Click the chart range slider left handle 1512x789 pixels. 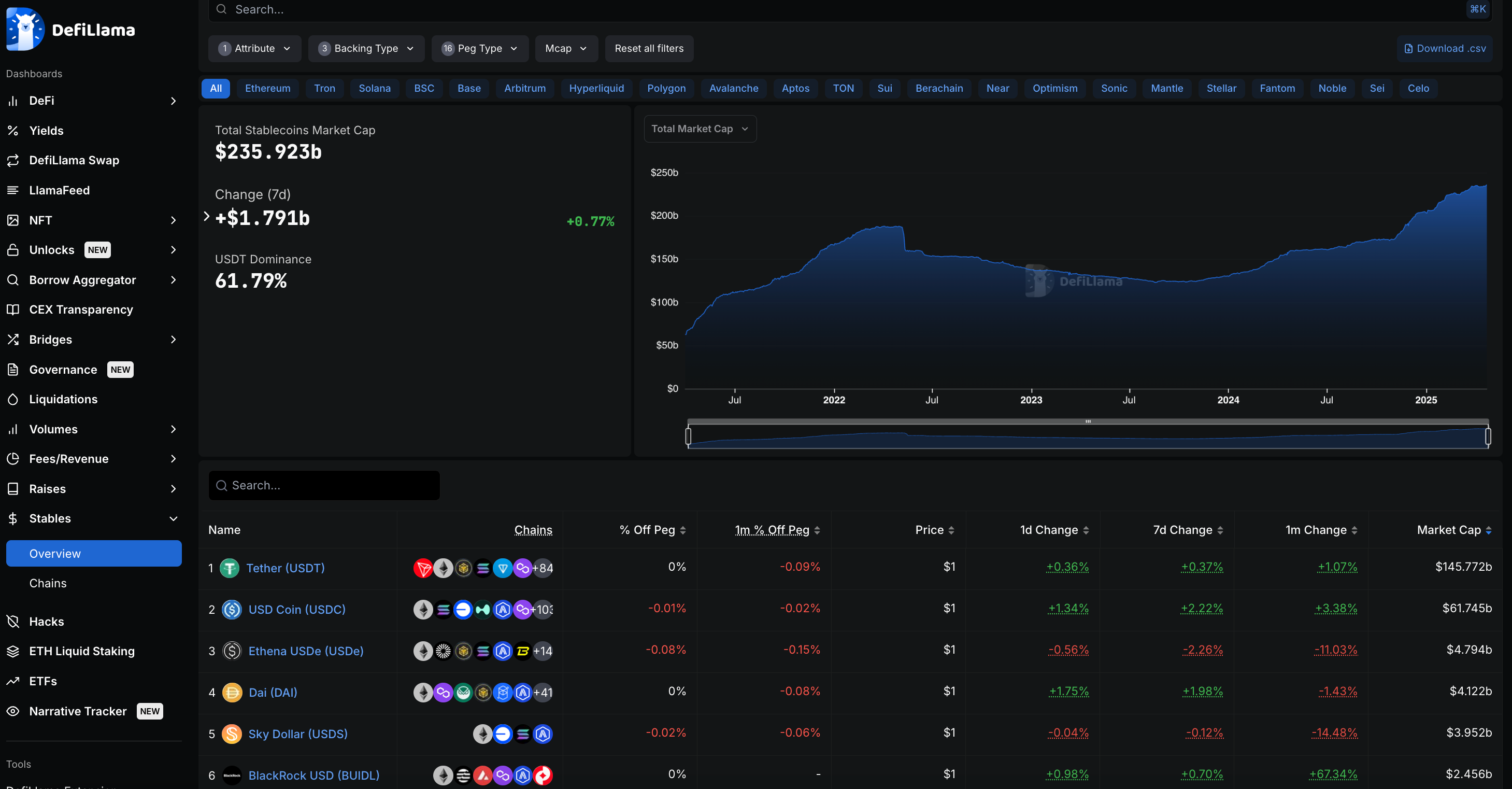(x=688, y=436)
